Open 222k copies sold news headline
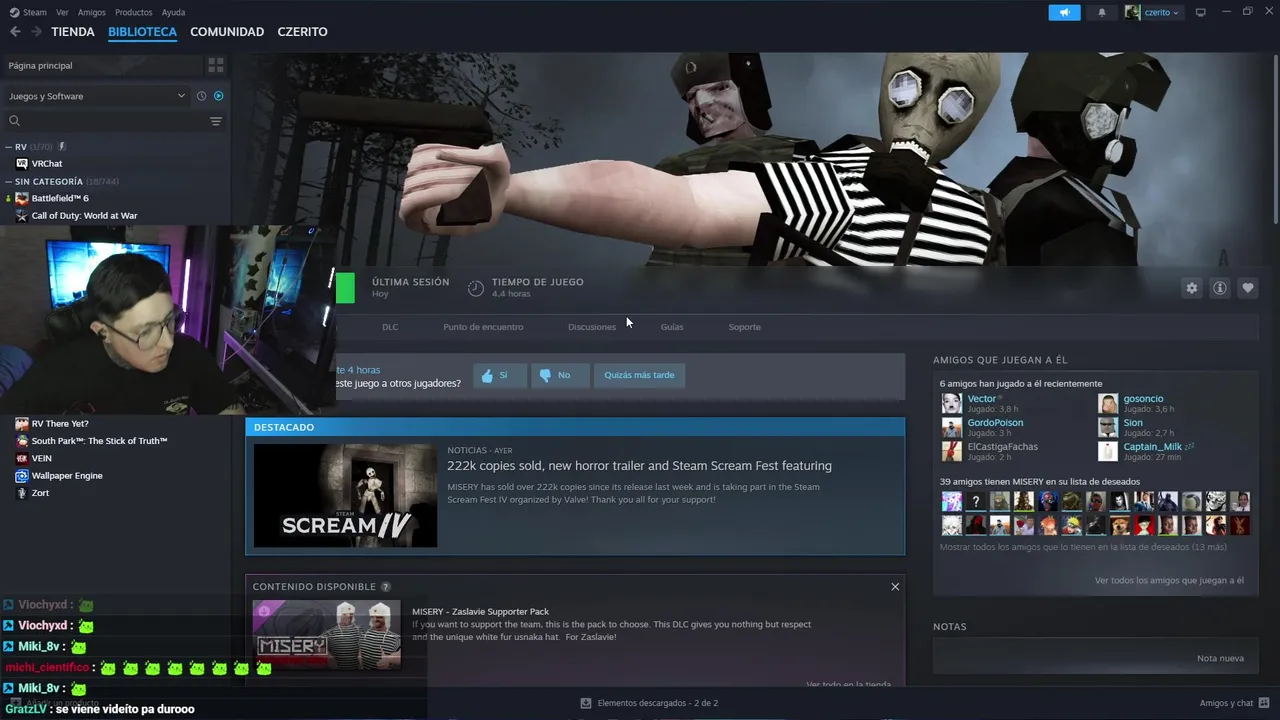The image size is (1280, 720). [x=640, y=466]
